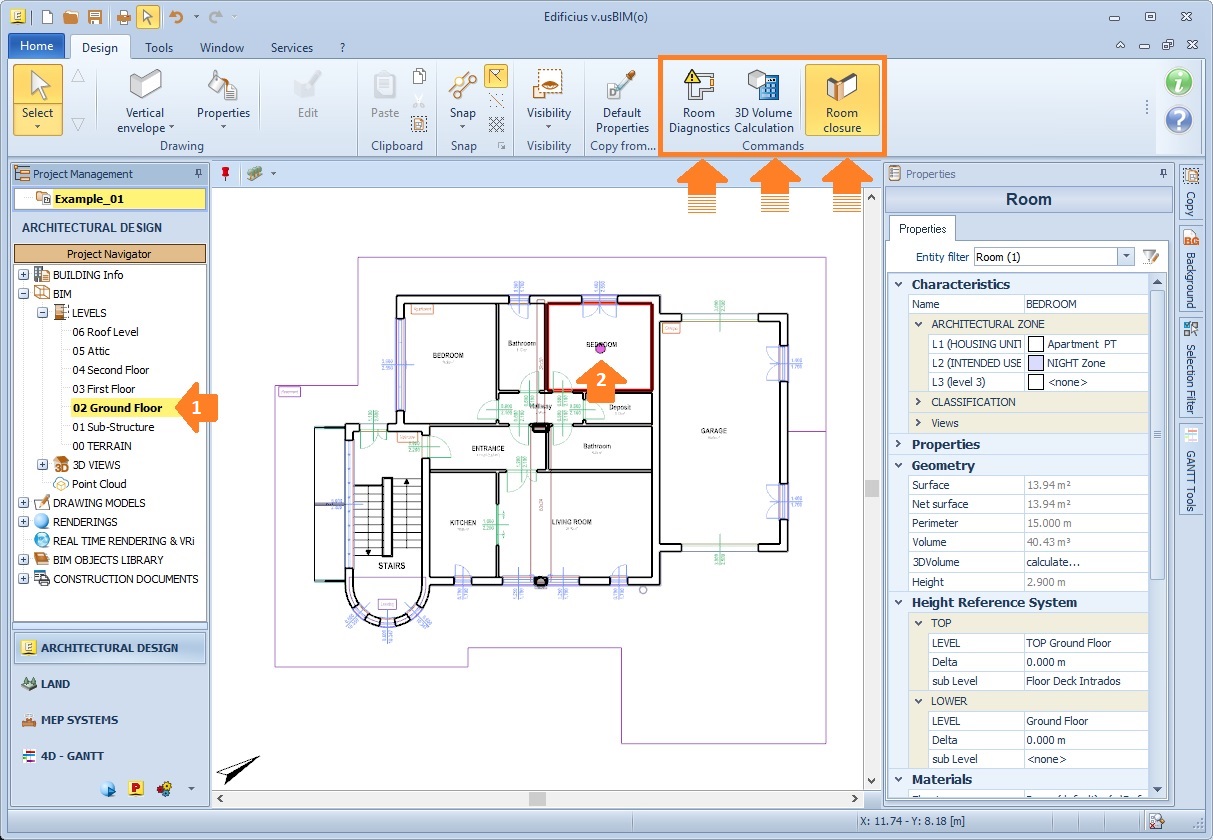Expand the CLASSIFICATION section
The width and height of the screenshot is (1213, 840).
coord(918,402)
